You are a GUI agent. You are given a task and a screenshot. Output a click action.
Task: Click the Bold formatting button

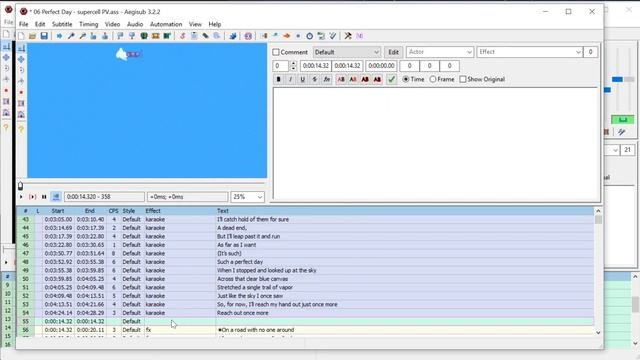pyautogui.click(x=278, y=79)
